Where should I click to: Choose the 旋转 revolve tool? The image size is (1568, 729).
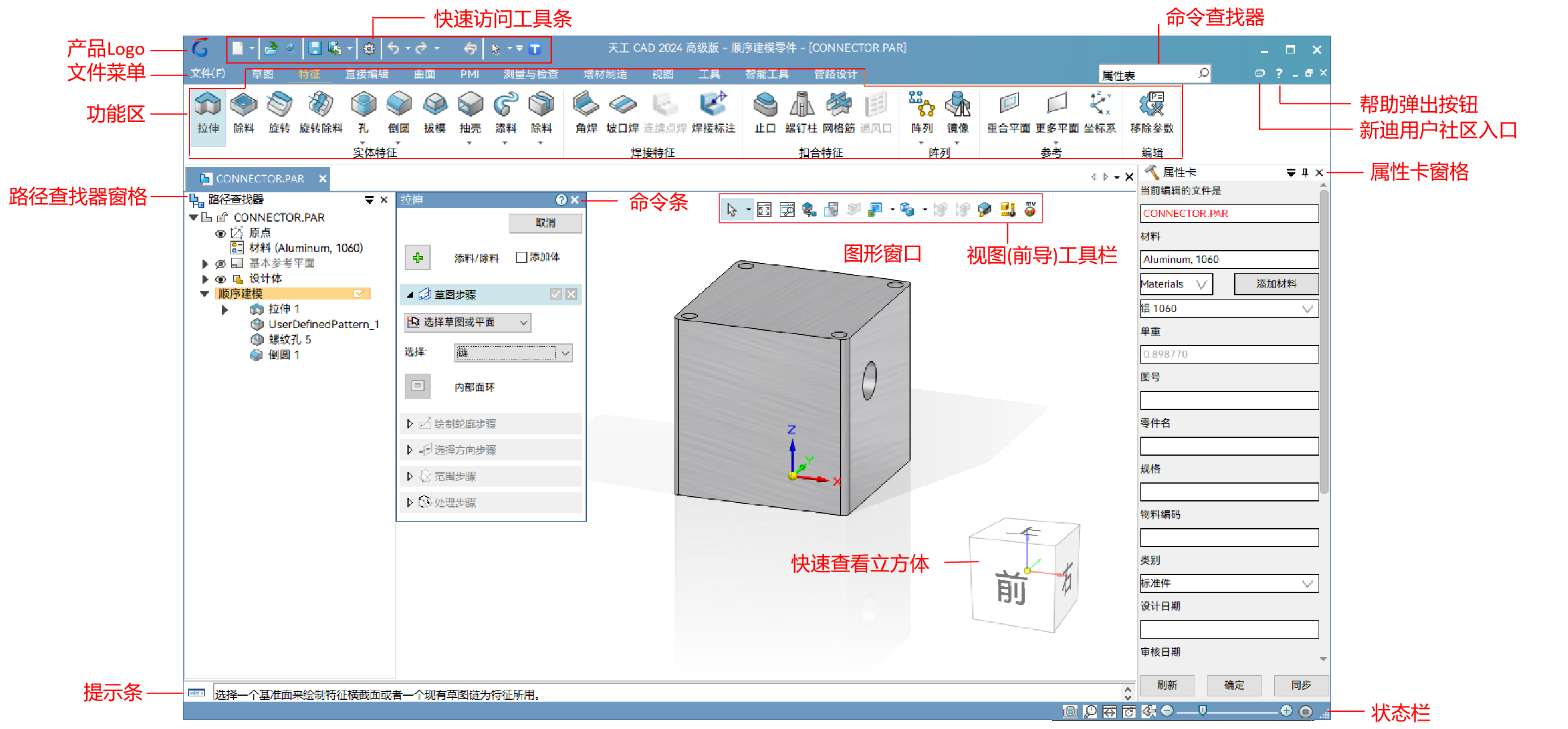pos(279,114)
